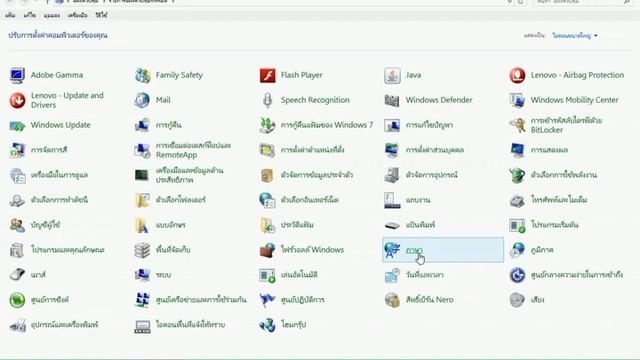The width and height of the screenshot is (640, 360).
Task: Open แบบอักษร (Fonts) folder icon
Action: point(142,225)
